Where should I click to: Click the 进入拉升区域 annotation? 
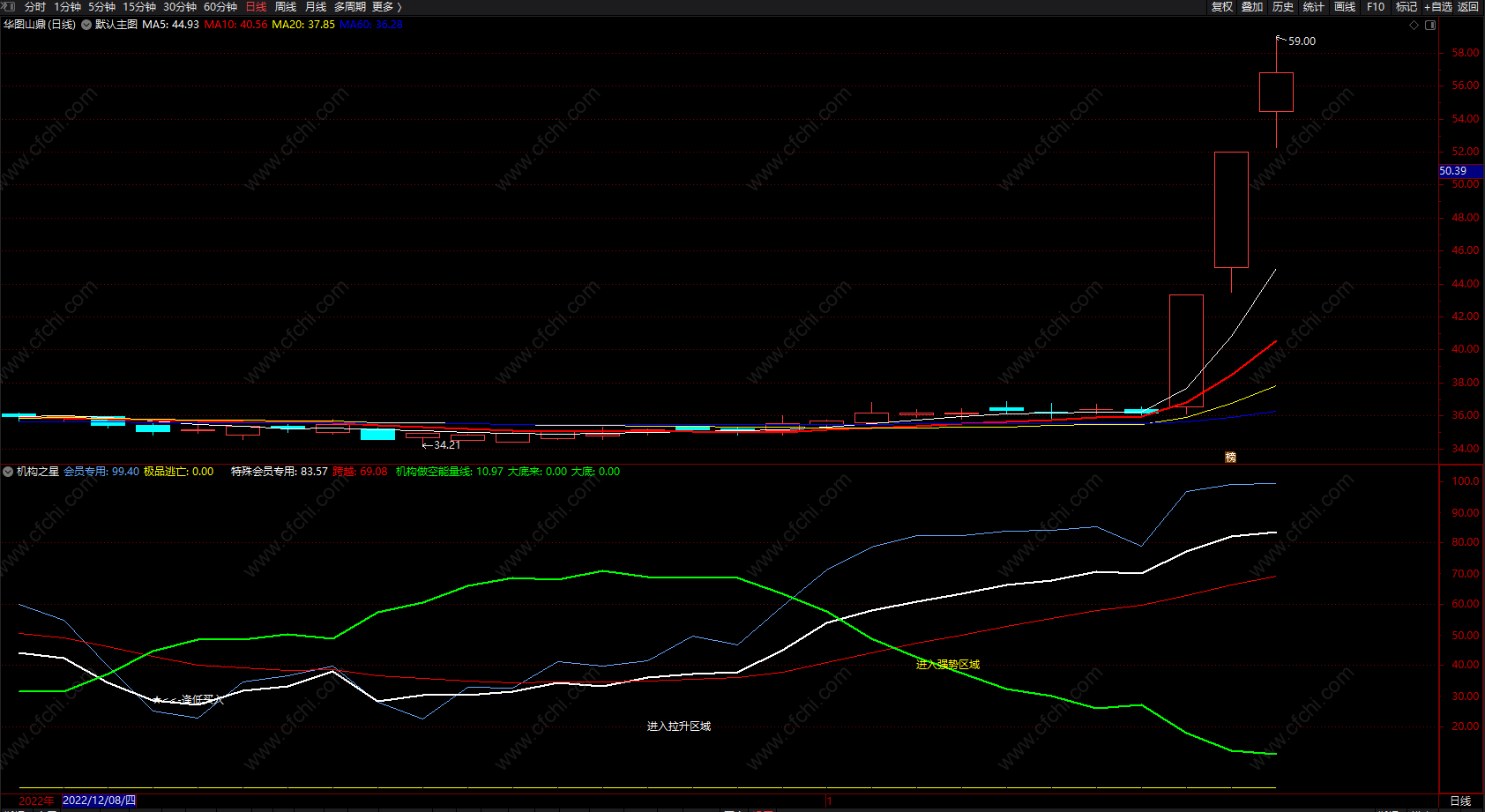point(679,726)
